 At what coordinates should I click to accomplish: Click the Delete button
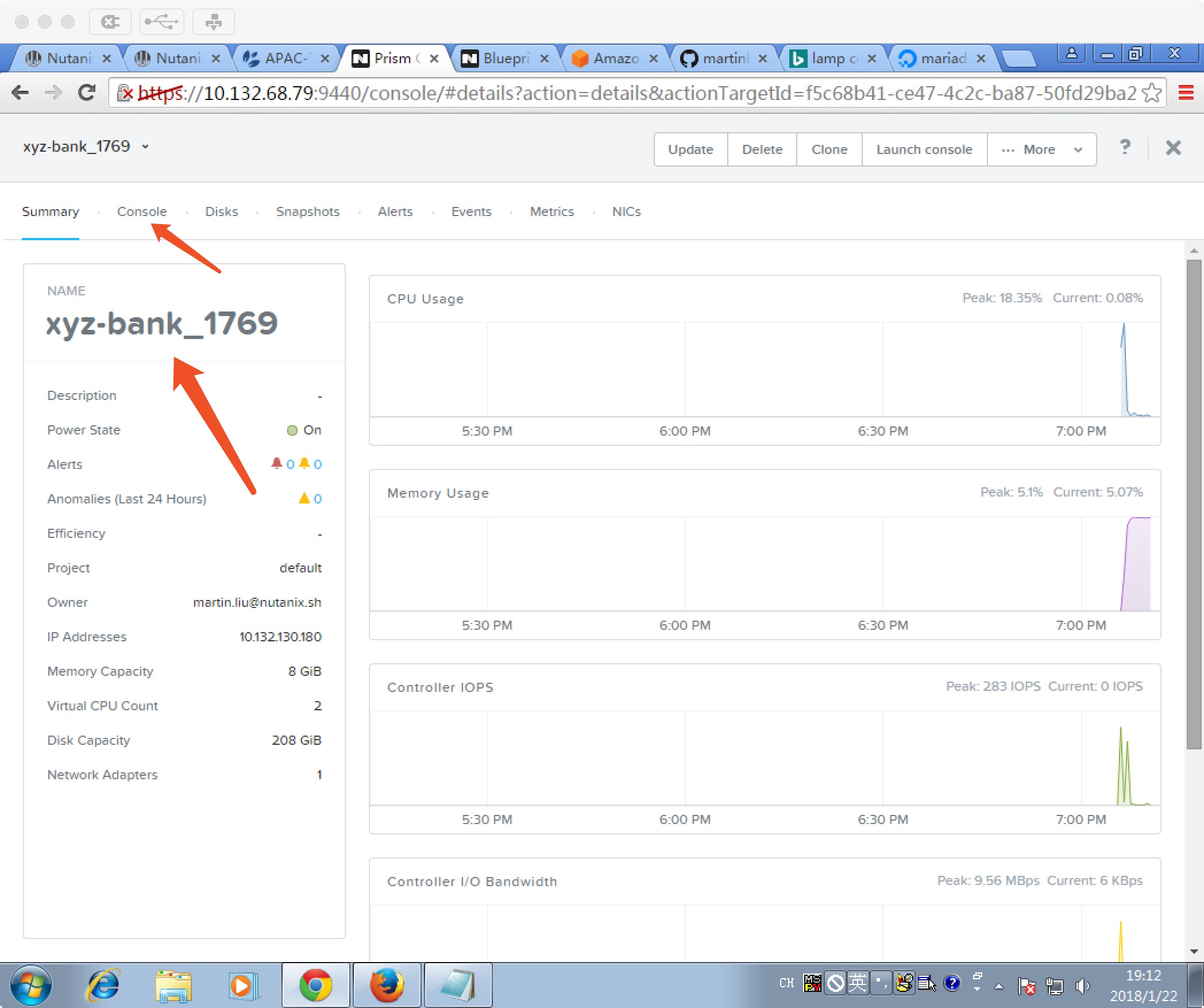coord(762,149)
